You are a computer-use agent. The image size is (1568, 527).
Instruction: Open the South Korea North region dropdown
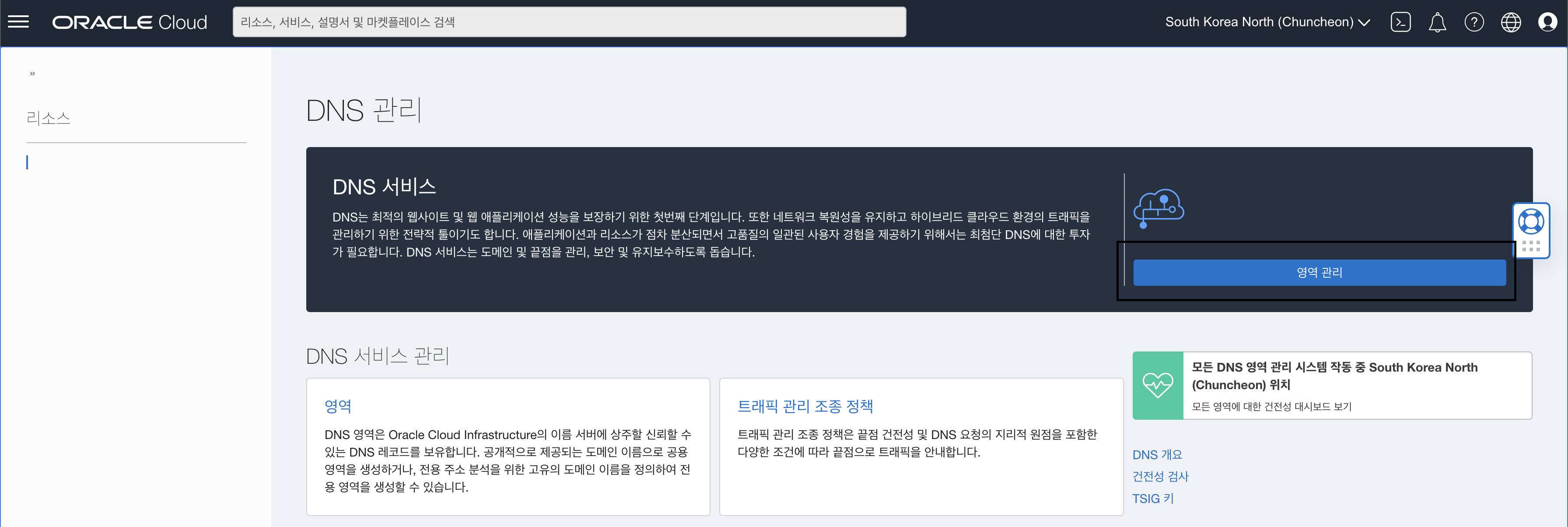(1267, 22)
